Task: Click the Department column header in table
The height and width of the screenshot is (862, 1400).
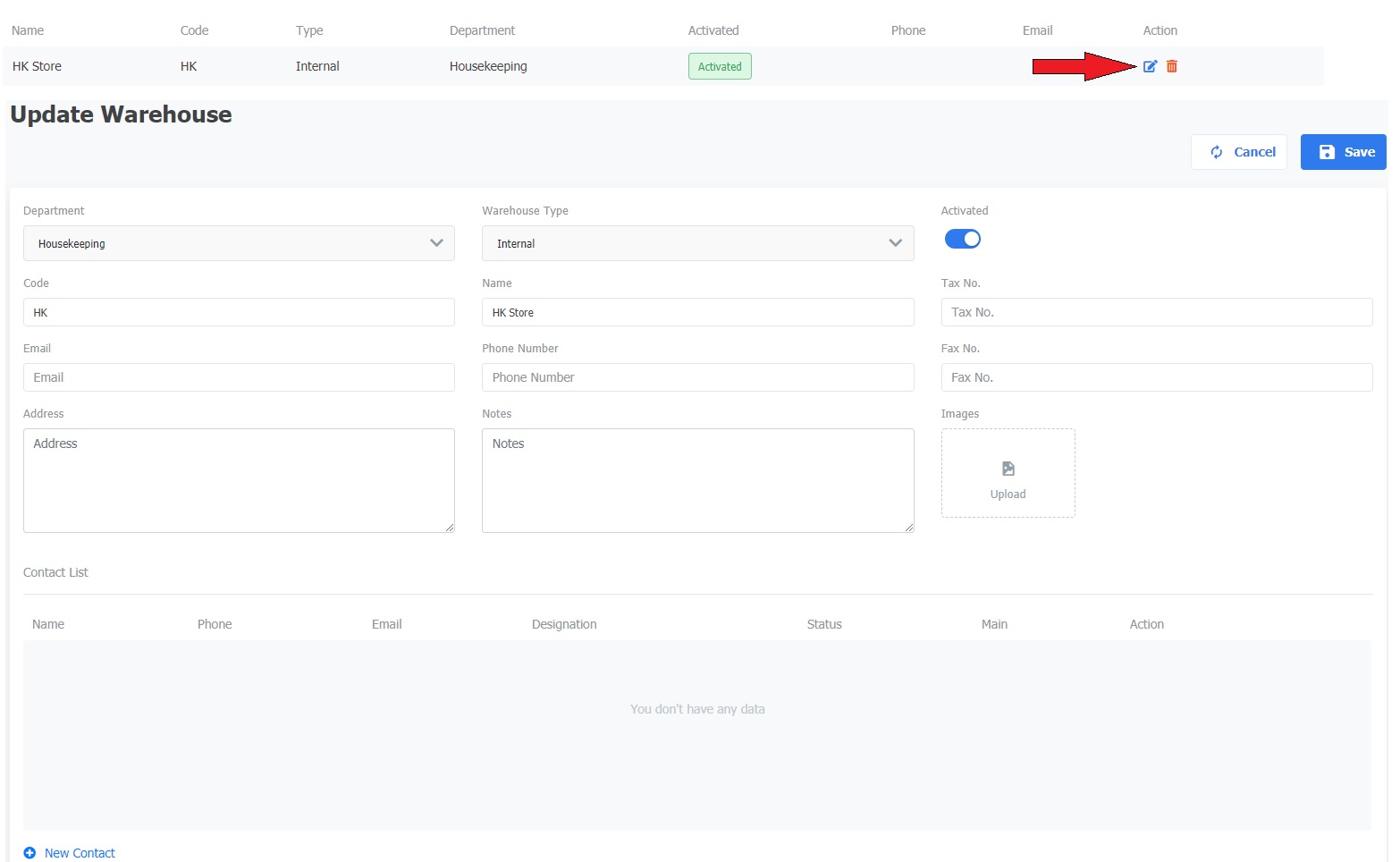Action: (482, 30)
